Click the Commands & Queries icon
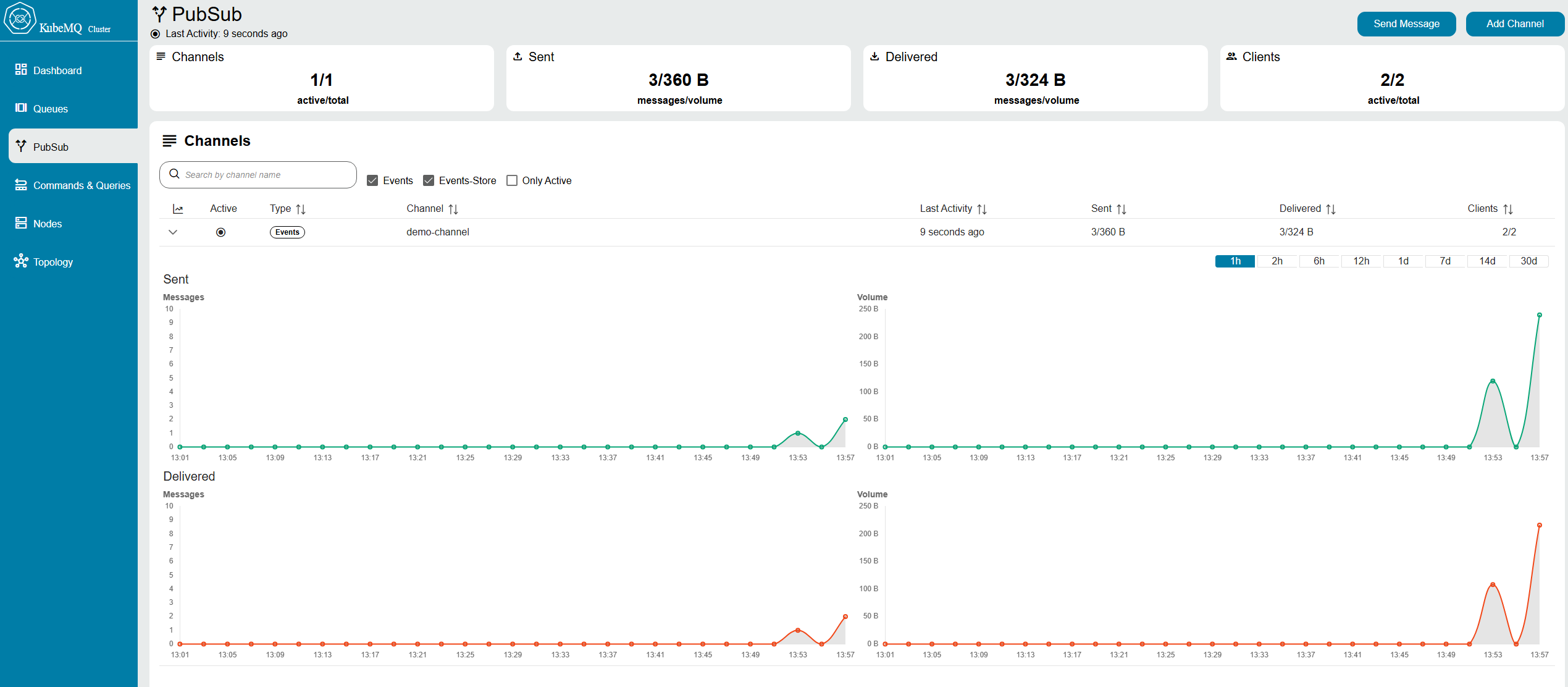 21,185
